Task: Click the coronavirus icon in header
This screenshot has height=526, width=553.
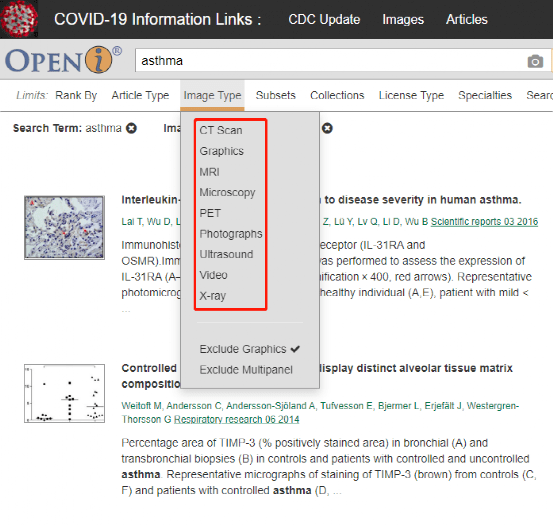Action: click(19, 19)
